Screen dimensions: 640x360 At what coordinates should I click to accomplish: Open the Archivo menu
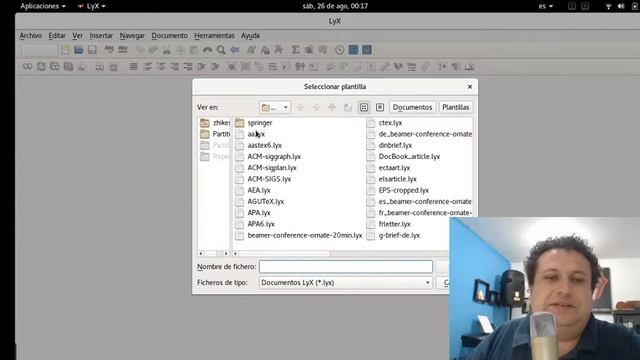pos(31,36)
